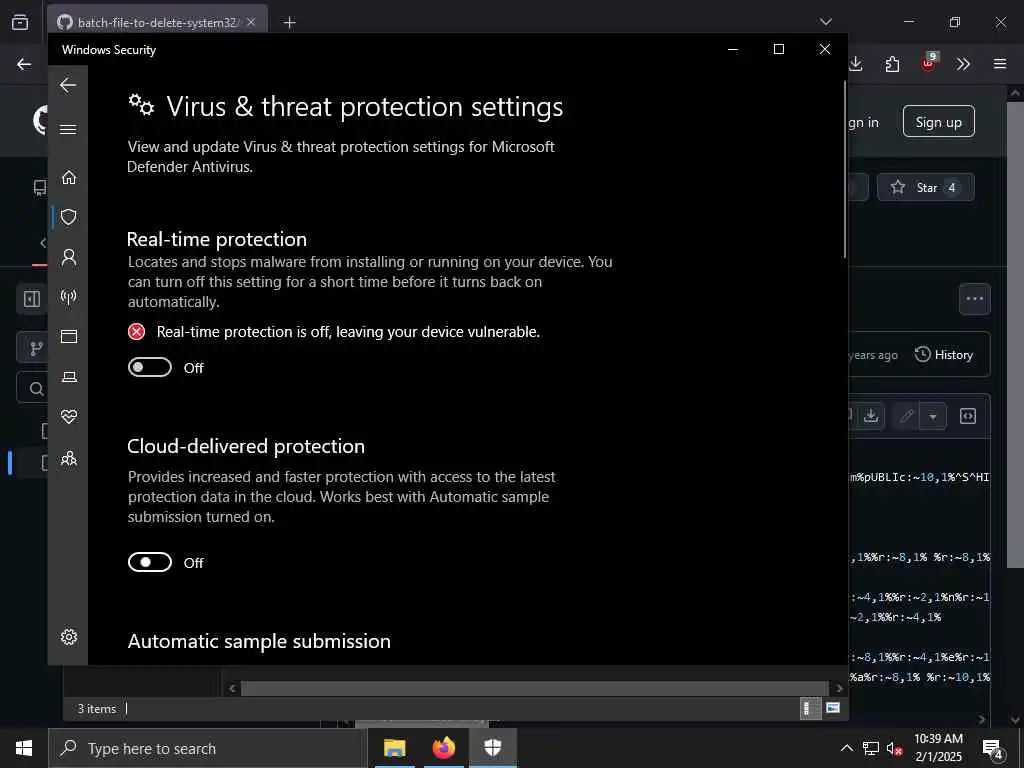
Task: Switch File Explorer to large icons view
Action: tap(833, 709)
